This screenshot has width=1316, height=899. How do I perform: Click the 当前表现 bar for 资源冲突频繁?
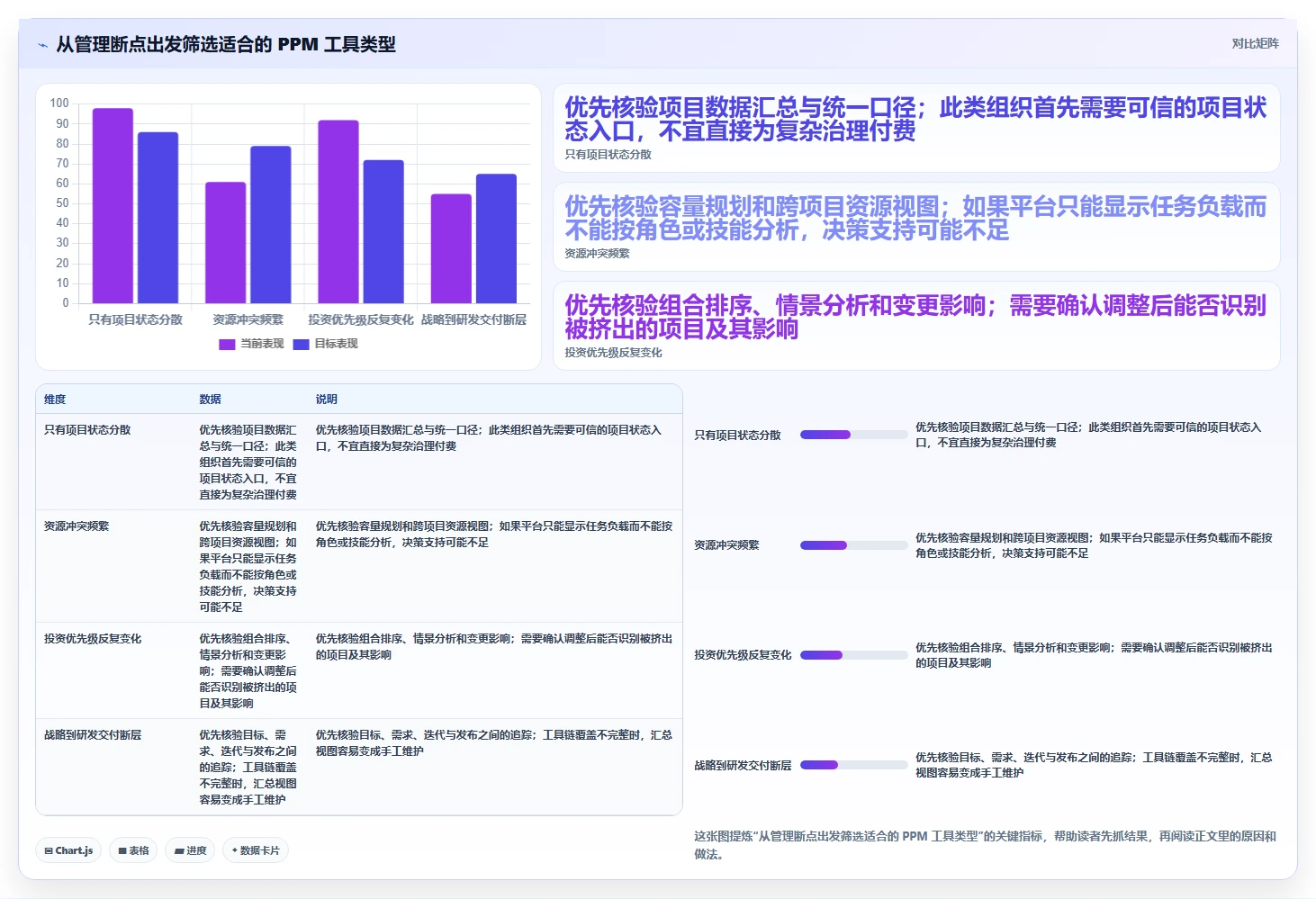(225, 243)
